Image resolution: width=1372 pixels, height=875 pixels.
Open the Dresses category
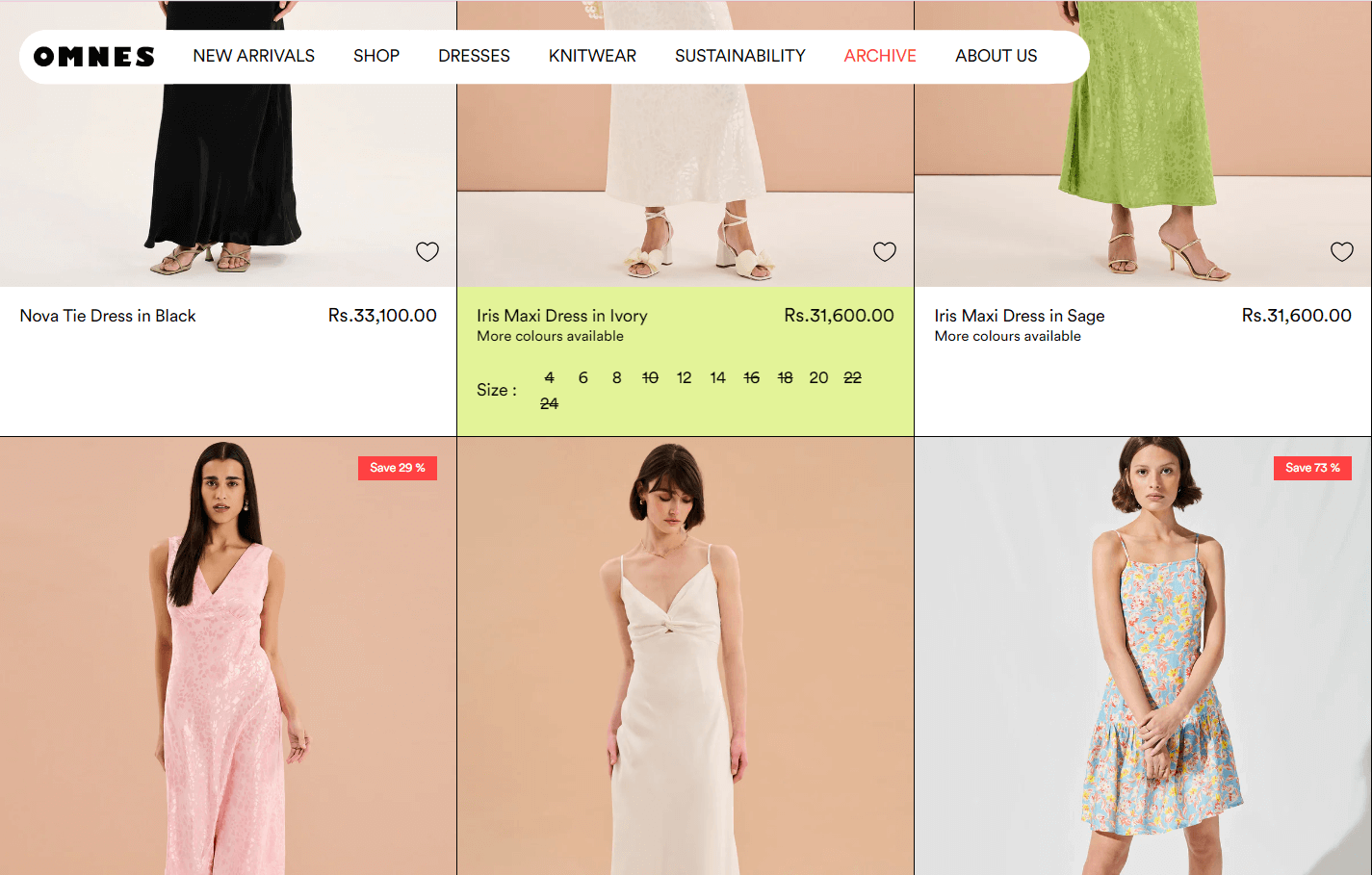click(x=474, y=56)
